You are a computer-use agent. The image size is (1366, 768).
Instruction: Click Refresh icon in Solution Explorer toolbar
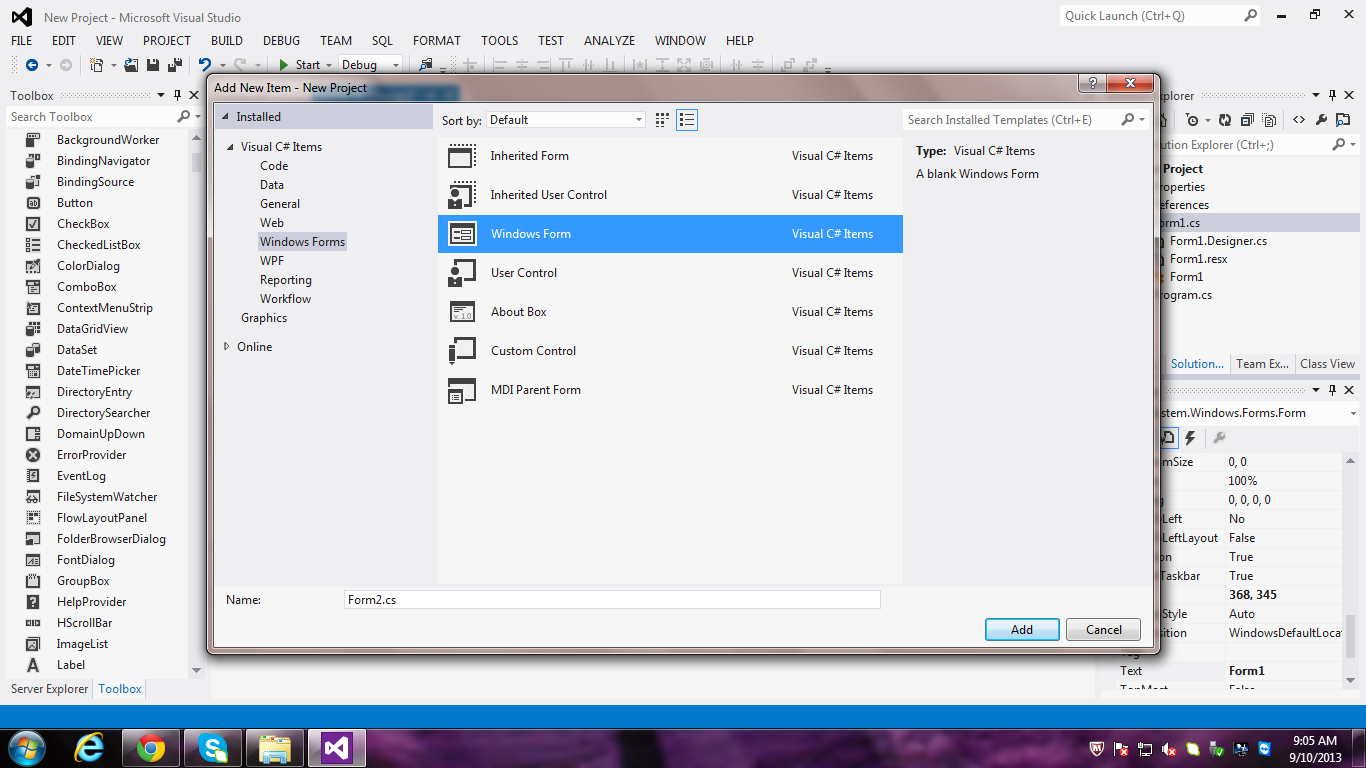(x=1224, y=120)
